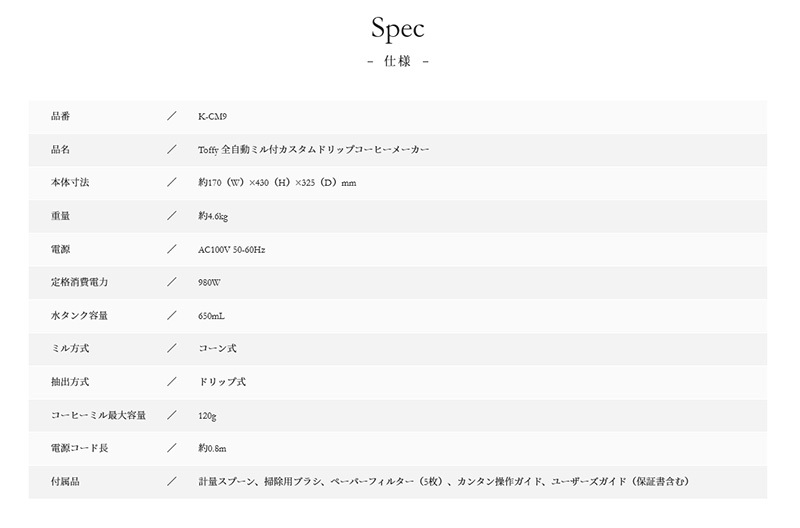This screenshot has width=800, height=528.
Task: Click the 付属品 accessories list text
Action: pos(444,481)
